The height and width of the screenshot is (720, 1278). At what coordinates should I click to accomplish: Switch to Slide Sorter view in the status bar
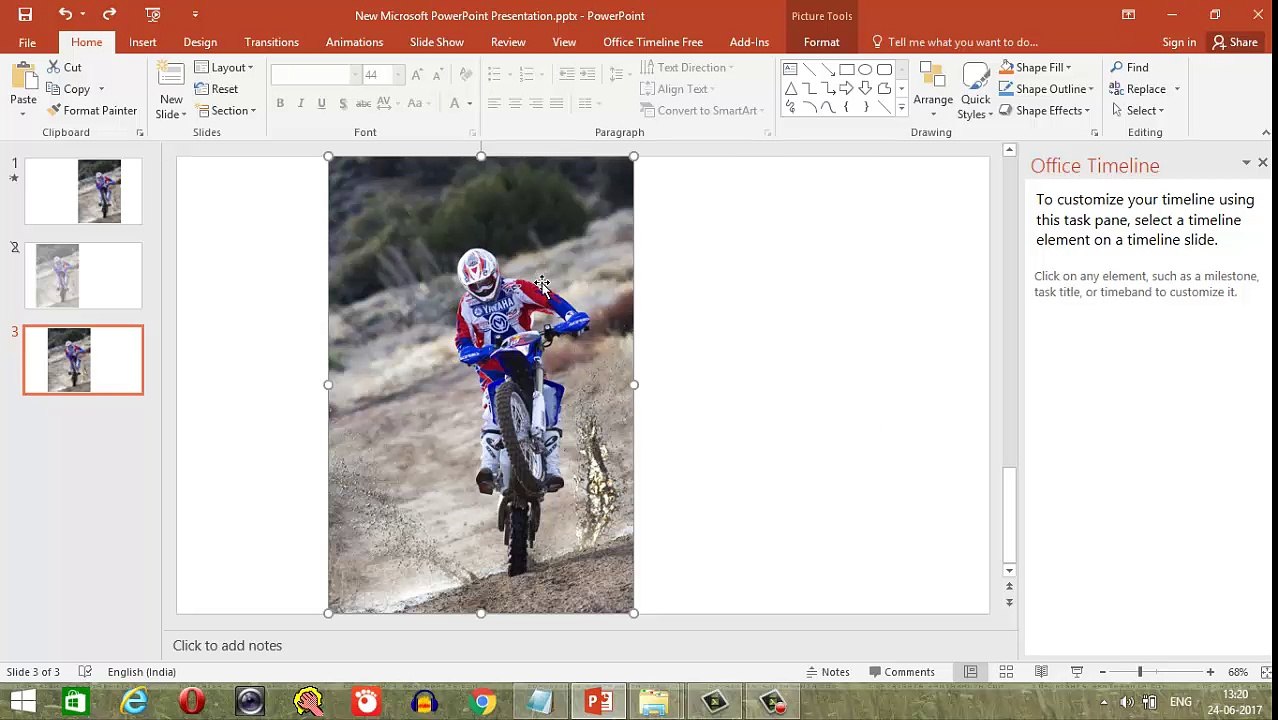[1006, 672]
